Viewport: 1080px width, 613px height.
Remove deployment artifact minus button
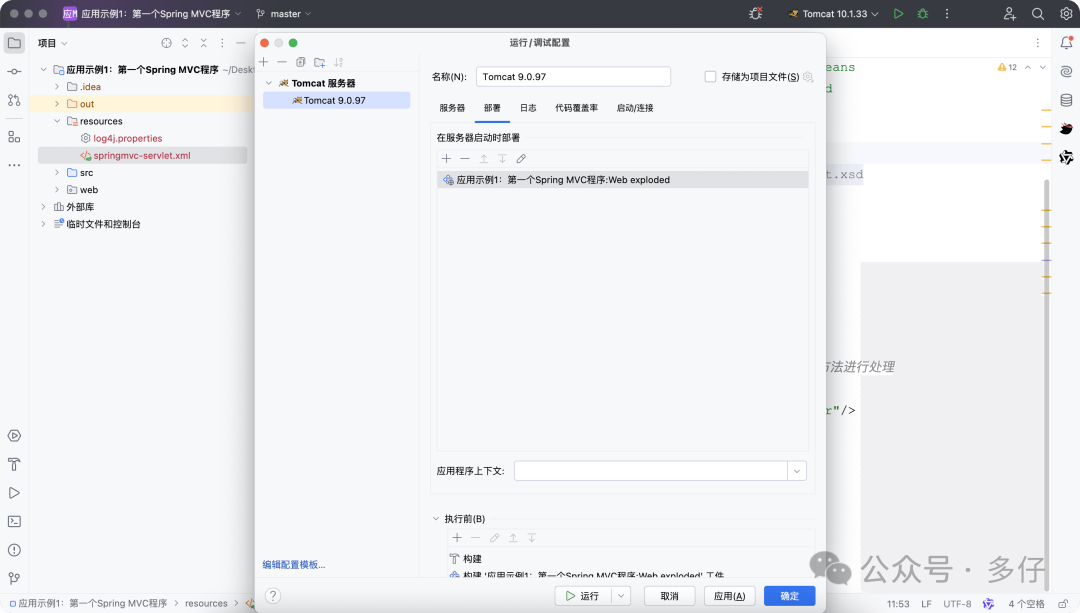click(465, 158)
